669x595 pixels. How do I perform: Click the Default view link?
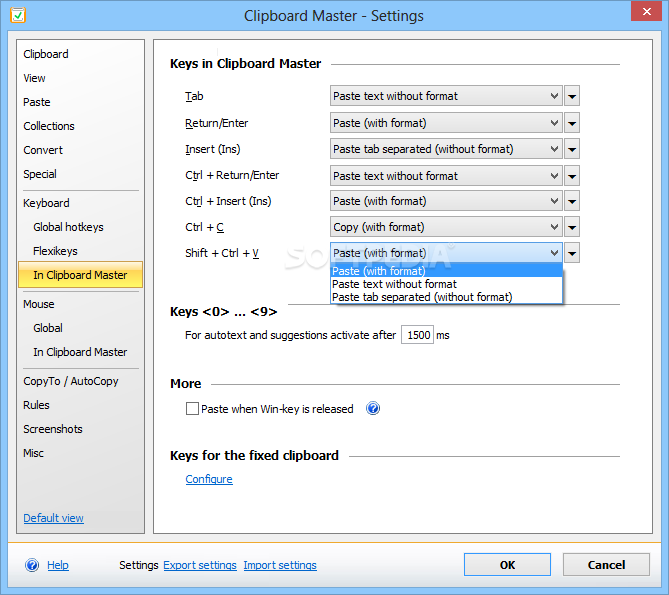pyautogui.click(x=53, y=518)
